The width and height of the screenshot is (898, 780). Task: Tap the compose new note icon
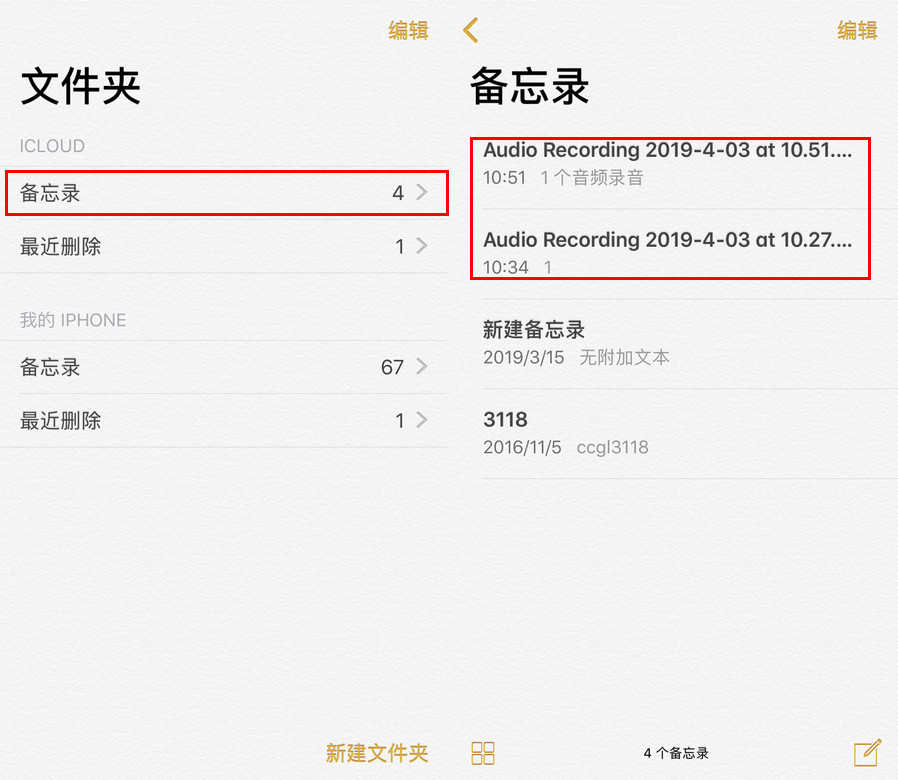point(865,753)
